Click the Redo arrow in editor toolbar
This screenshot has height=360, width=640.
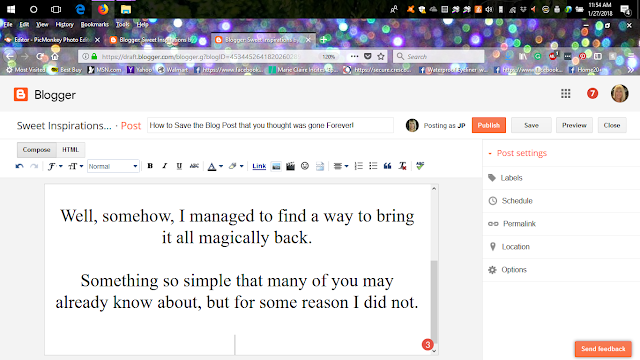click(x=34, y=166)
